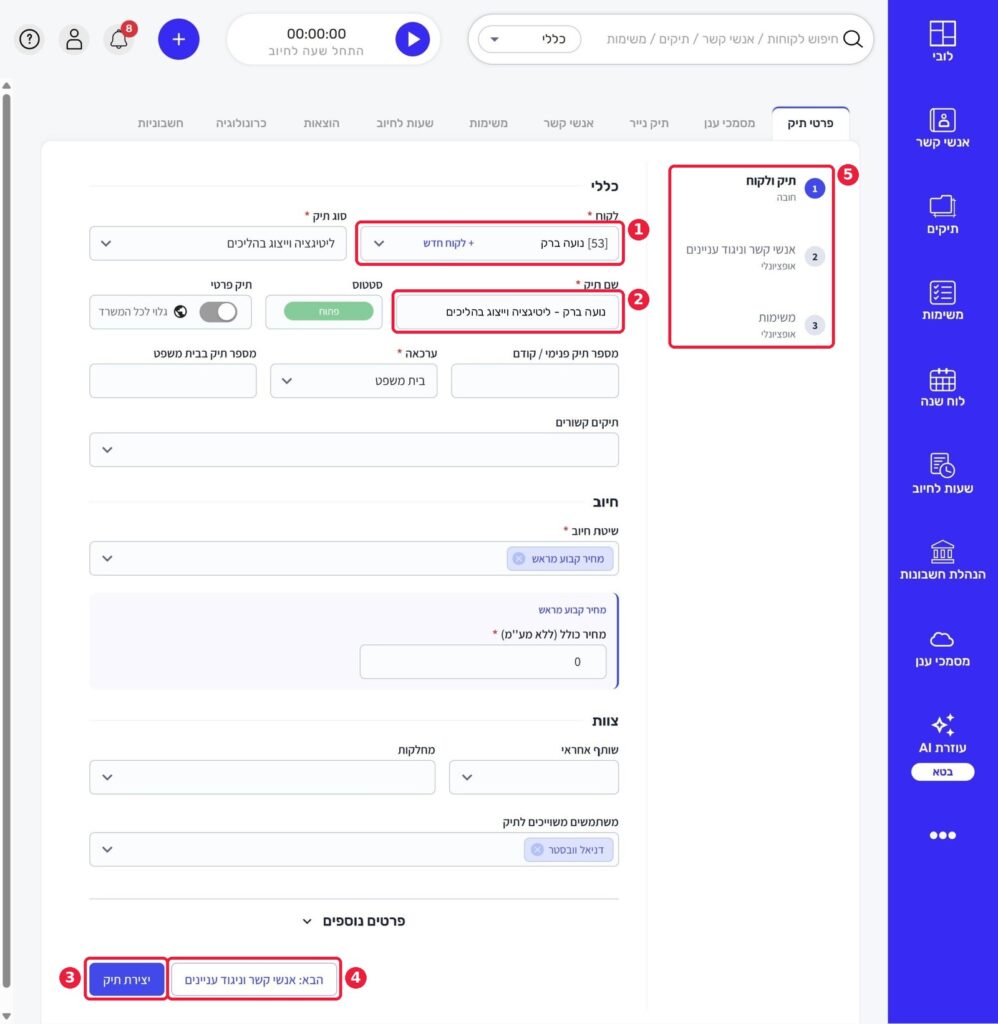This screenshot has width=998, height=1024.
Task: Open the שותף אחראי dropdown
Action: tap(534, 777)
